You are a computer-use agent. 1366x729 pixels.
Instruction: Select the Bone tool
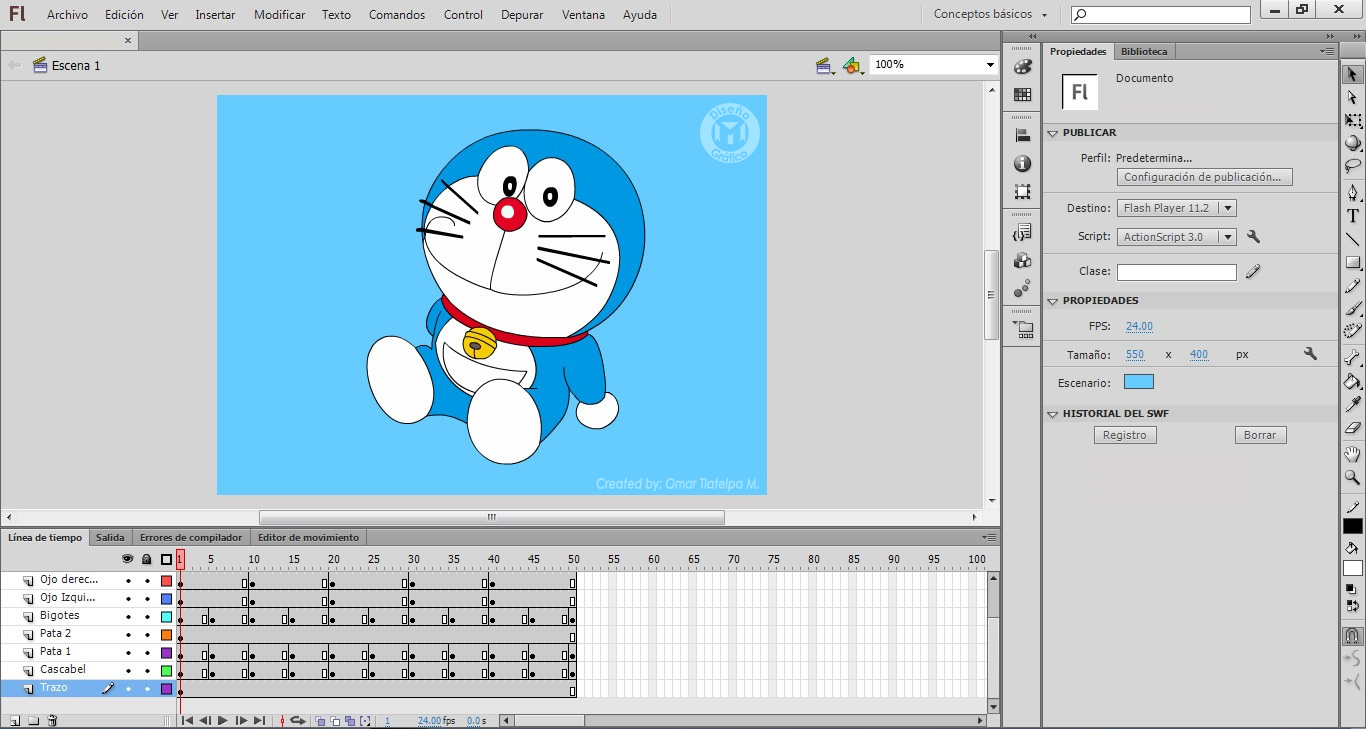pyautogui.click(x=1352, y=357)
